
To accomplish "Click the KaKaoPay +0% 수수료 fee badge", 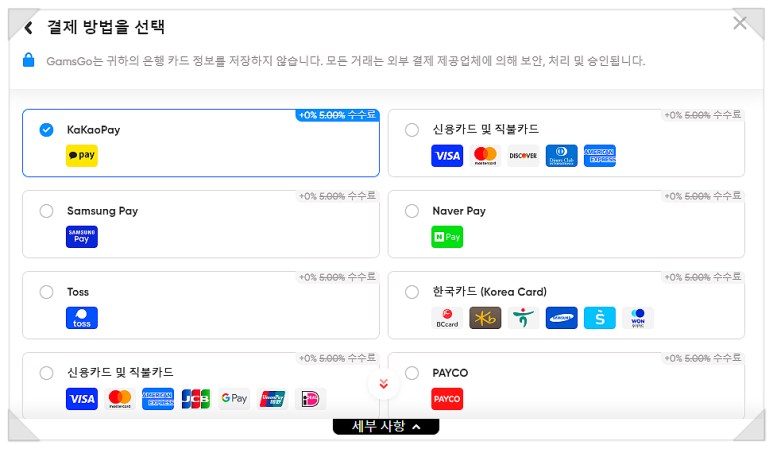I will point(338,115).
